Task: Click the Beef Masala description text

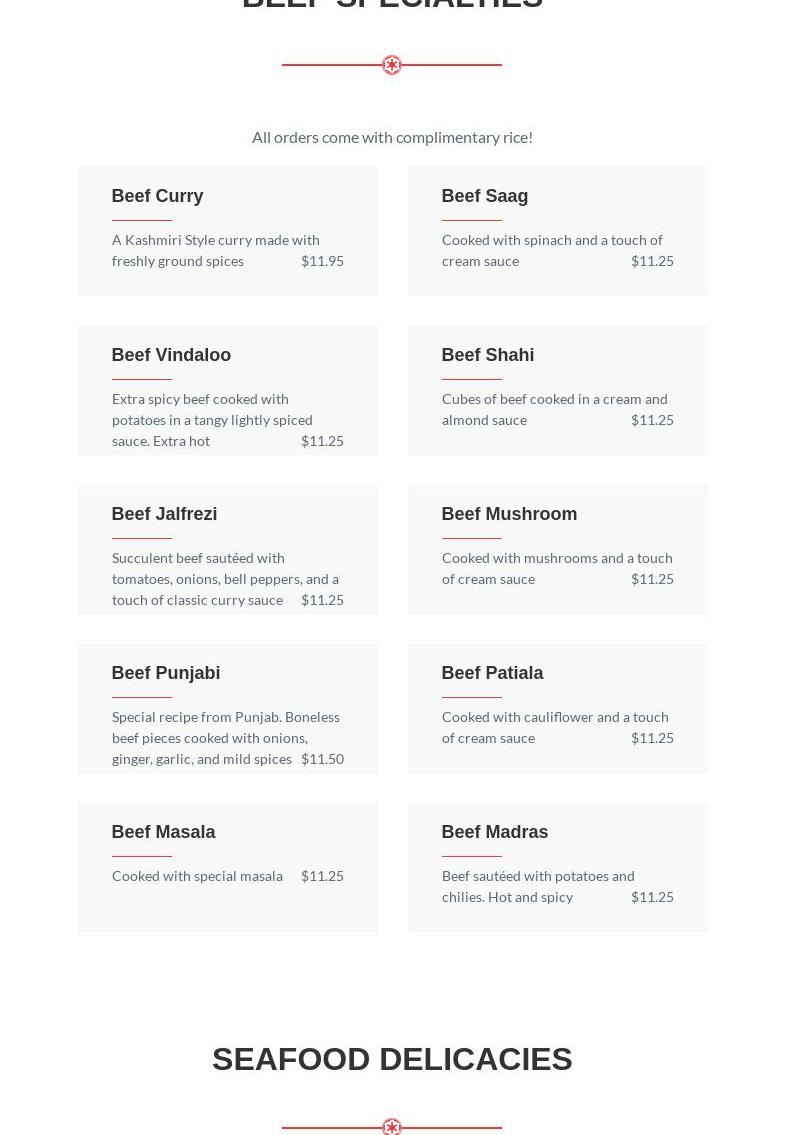Action: point(197,876)
